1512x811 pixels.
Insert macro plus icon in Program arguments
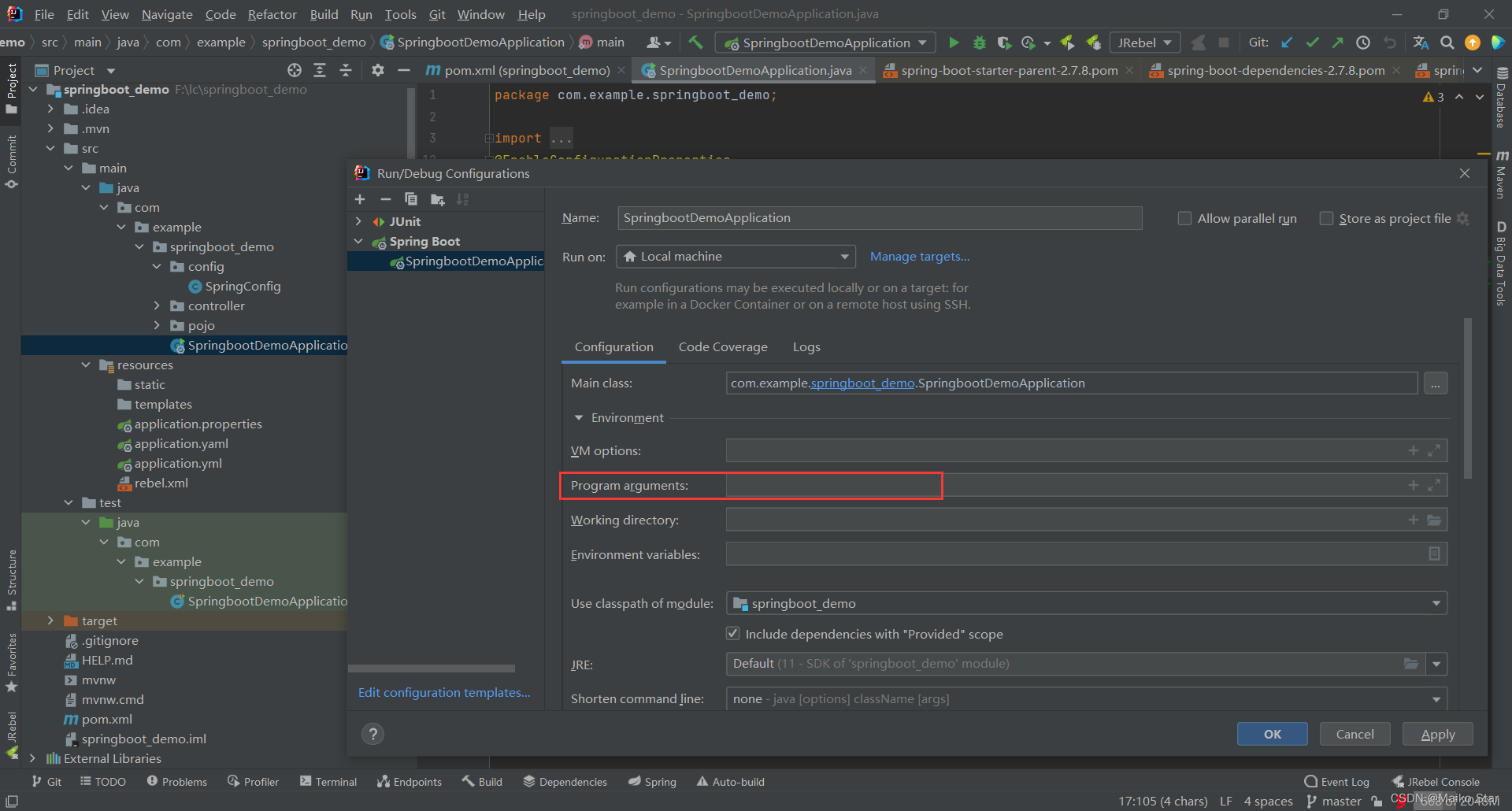pyautogui.click(x=1414, y=485)
